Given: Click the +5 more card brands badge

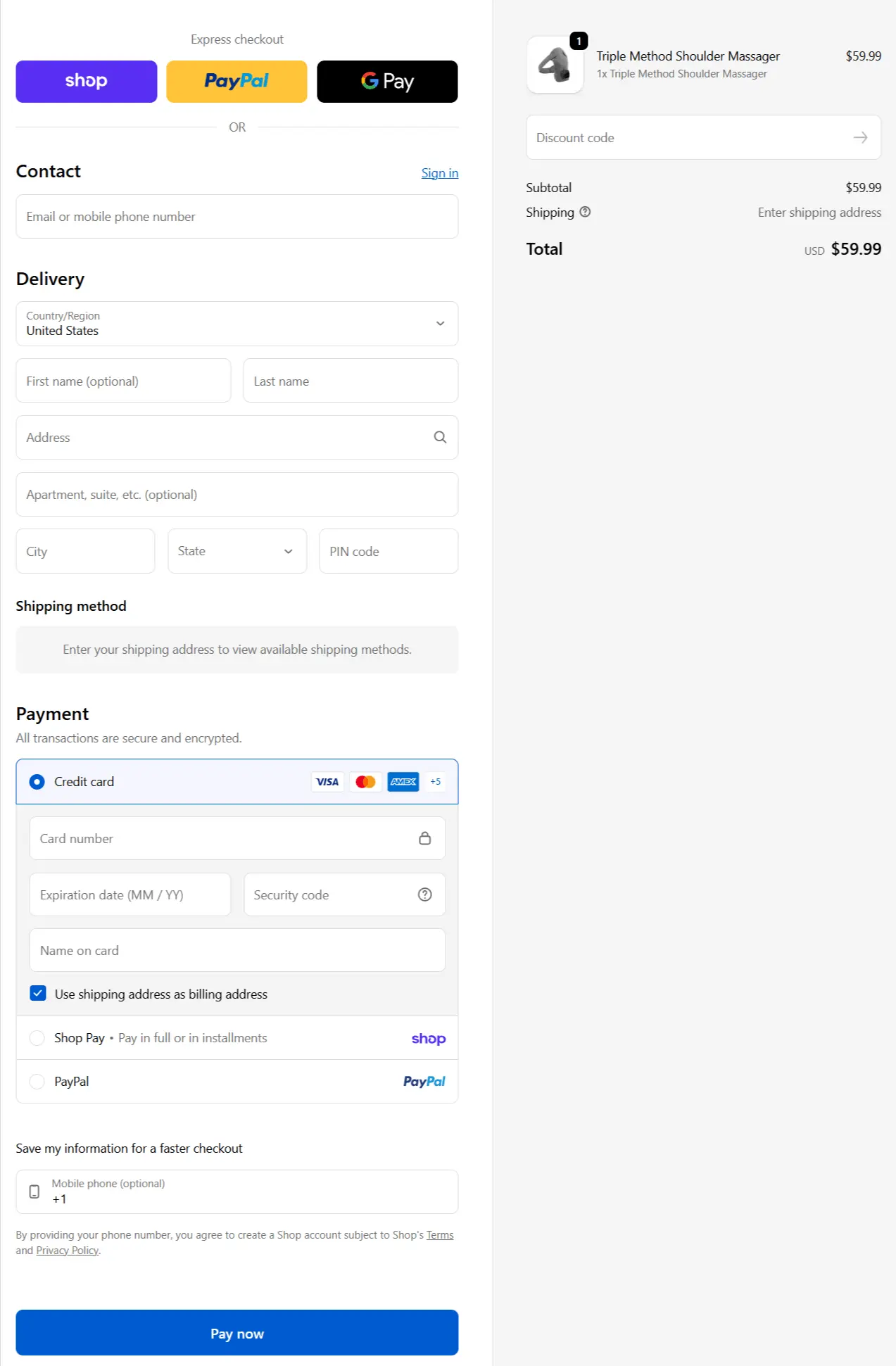Looking at the screenshot, I should (x=436, y=782).
